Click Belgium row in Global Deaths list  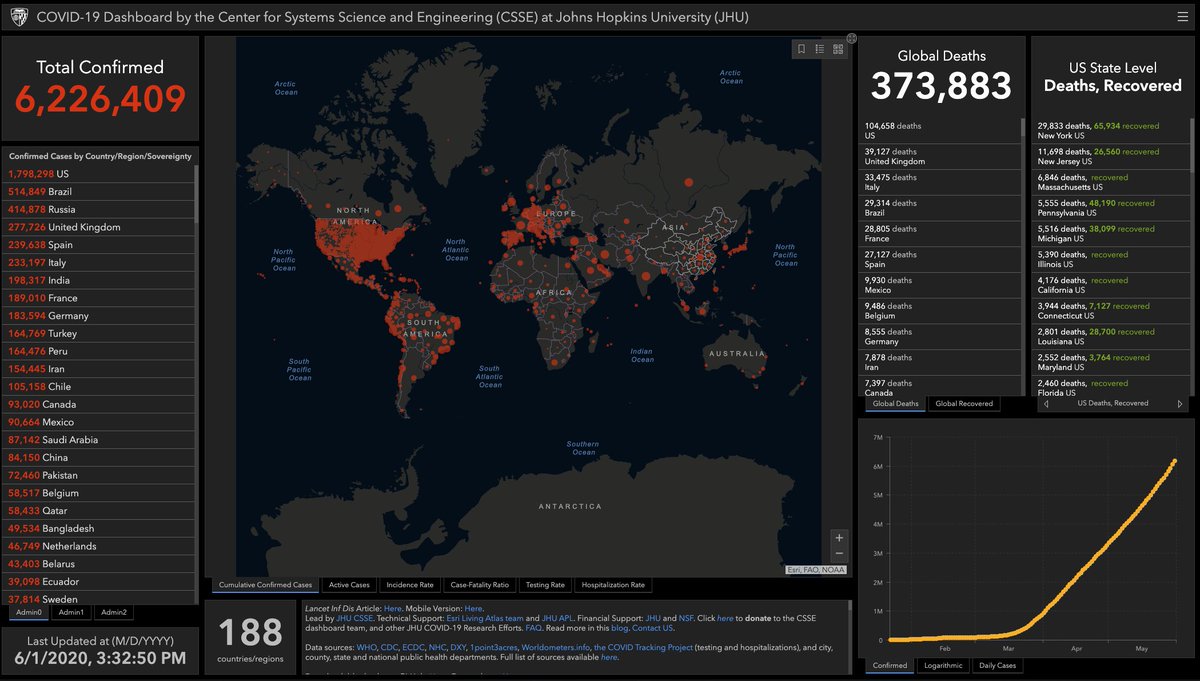click(940, 312)
